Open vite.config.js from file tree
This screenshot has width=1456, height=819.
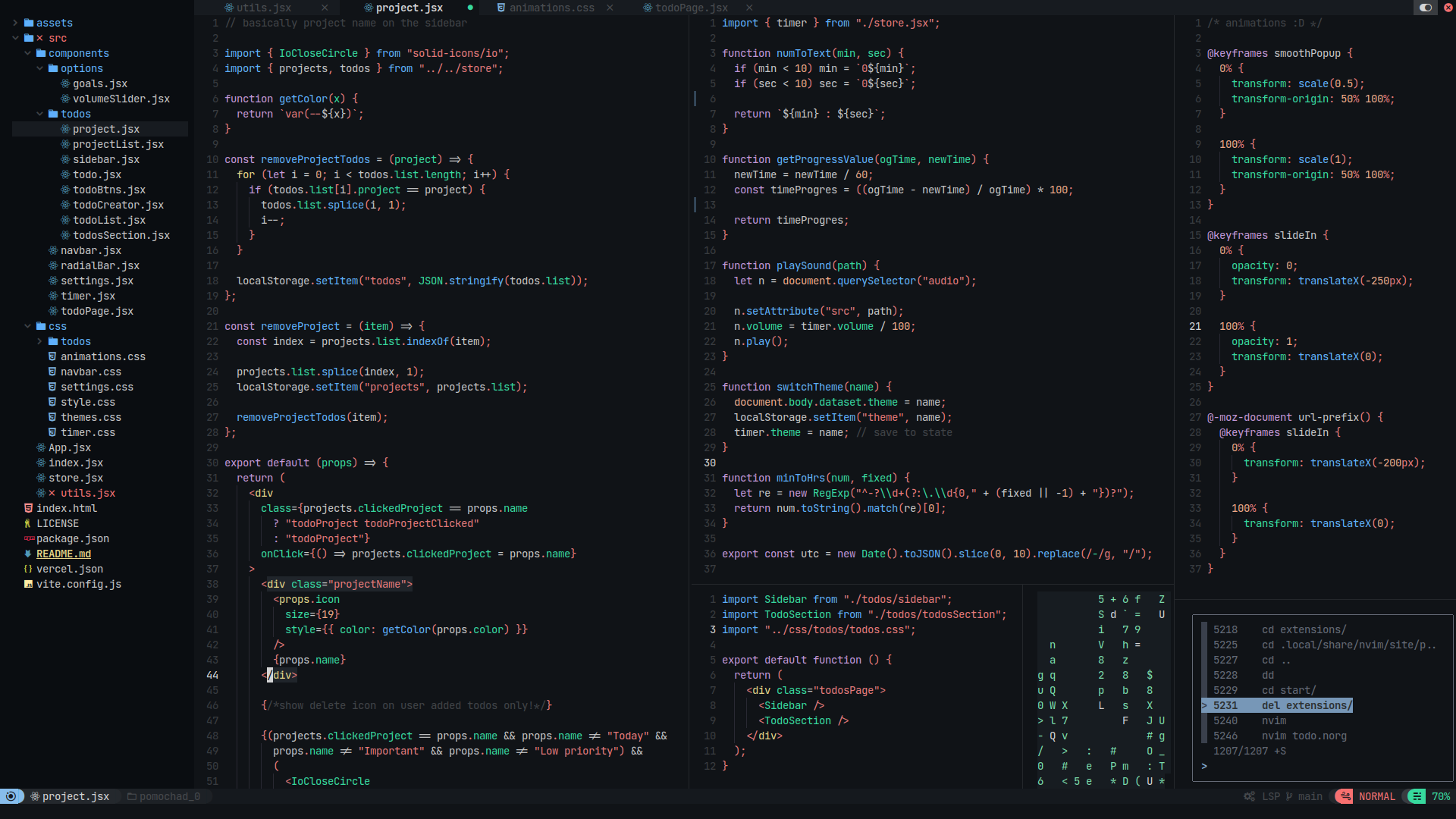point(78,584)
